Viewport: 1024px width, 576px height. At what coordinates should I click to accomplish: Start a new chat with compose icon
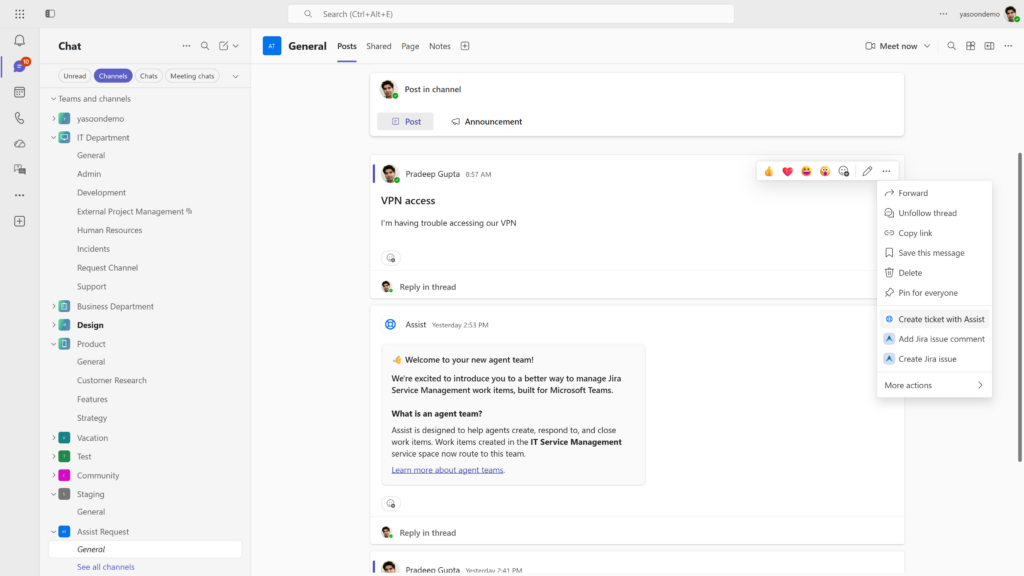tap(223, 46)
